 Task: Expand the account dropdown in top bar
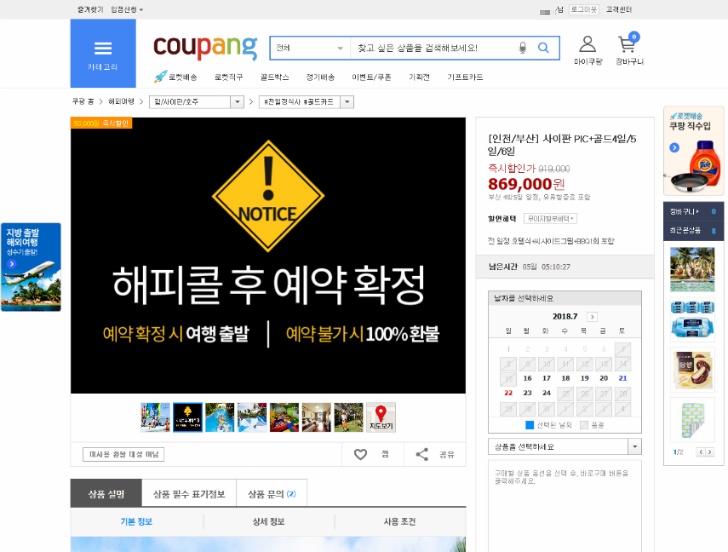(x=127, y=10)
